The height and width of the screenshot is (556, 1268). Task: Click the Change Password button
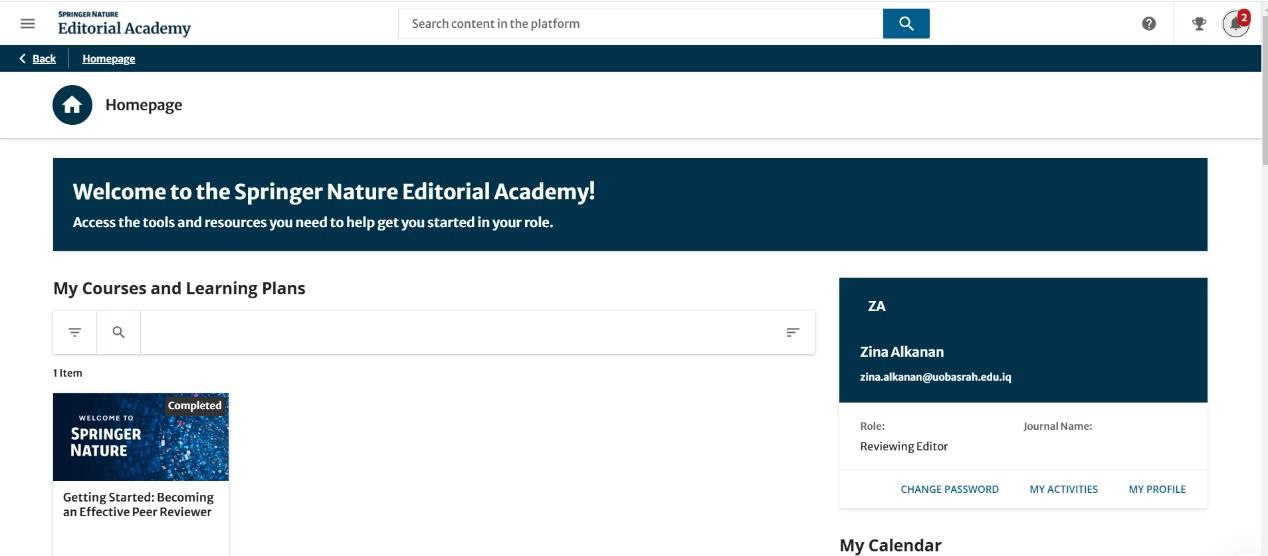click(949, 489)
